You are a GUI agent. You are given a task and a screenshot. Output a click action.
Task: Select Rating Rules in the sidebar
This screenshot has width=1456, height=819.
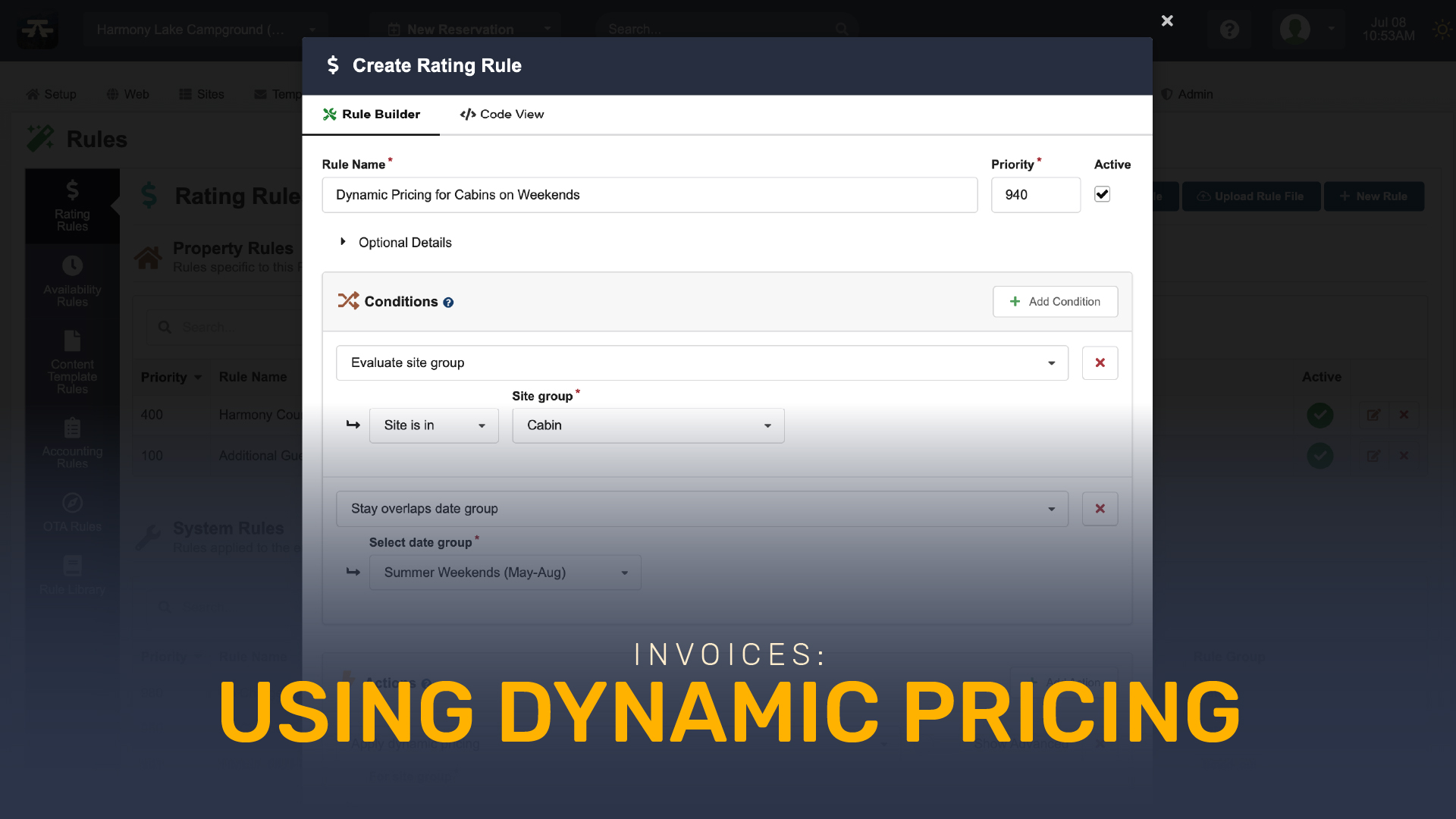(72, 206)
